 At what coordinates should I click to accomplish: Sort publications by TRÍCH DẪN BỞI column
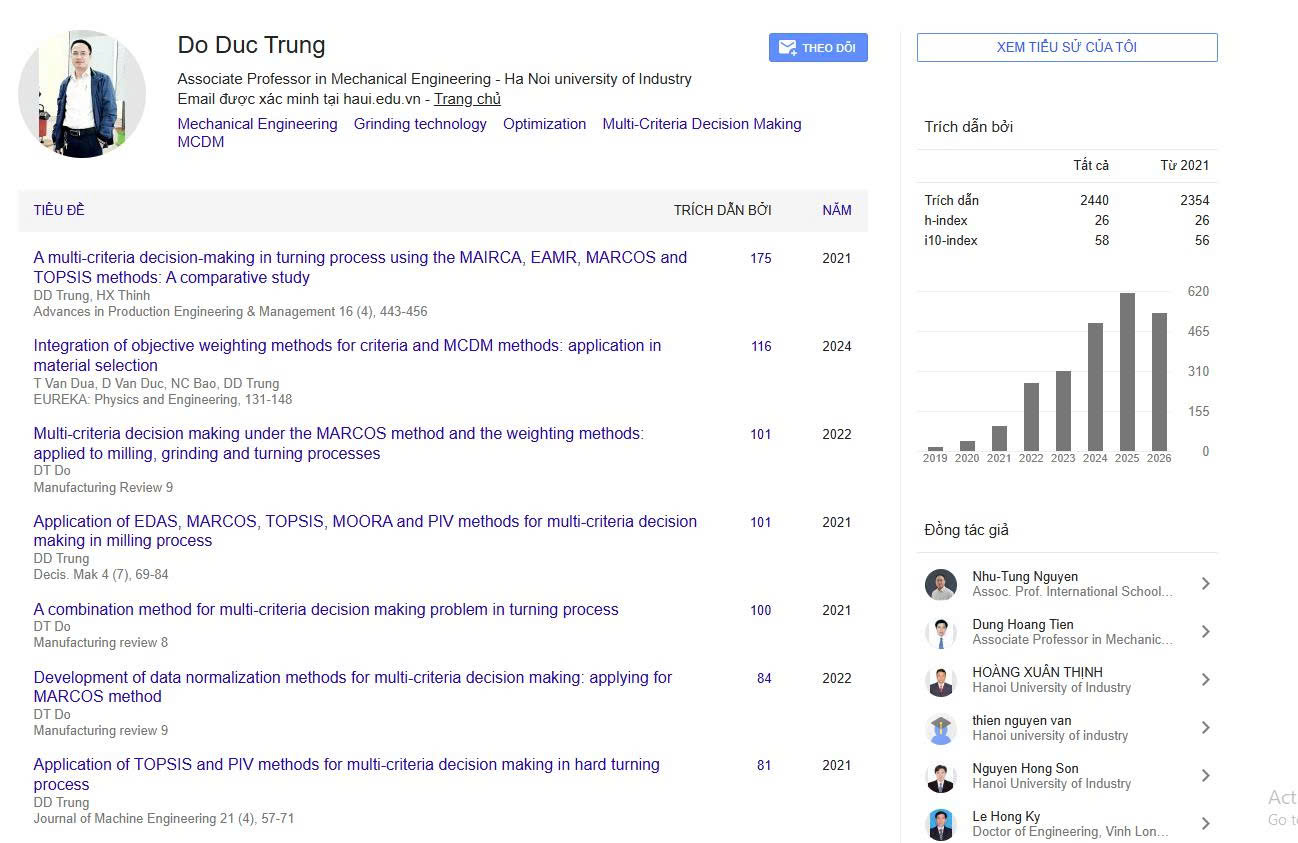pyautogui.click(x=723, y=210)
